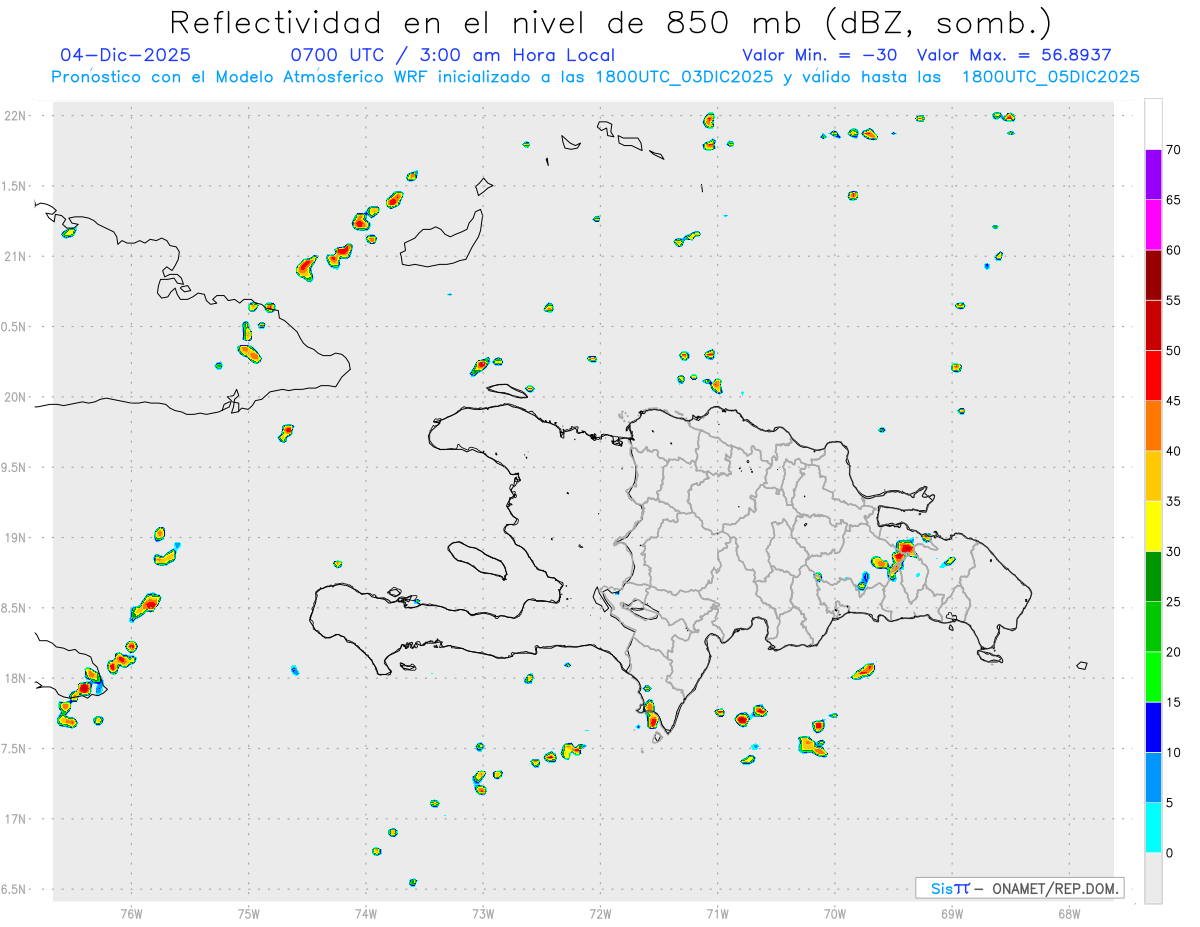Click the colorbar tick label '60'
This screenshot has width=1200, height=927.
[1174, 250]
